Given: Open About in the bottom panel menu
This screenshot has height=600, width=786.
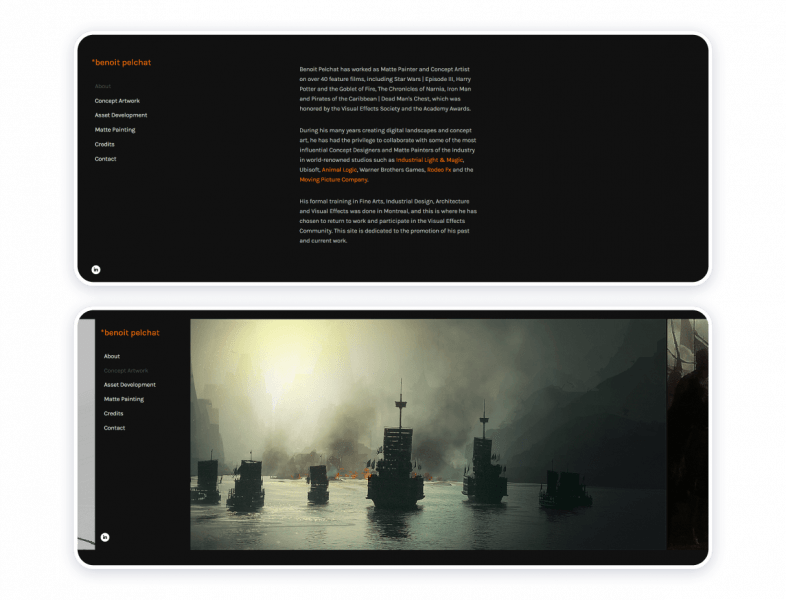Looking at the screenshot, I should 112,356.
